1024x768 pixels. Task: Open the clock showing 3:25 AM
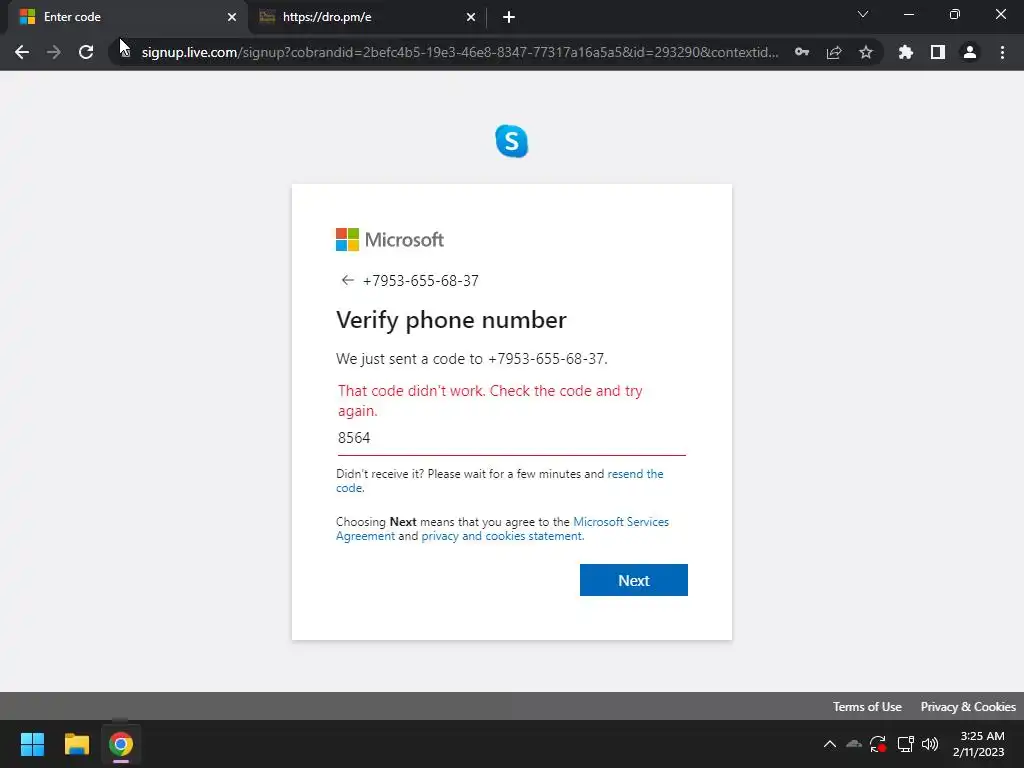tap(979, 744)
